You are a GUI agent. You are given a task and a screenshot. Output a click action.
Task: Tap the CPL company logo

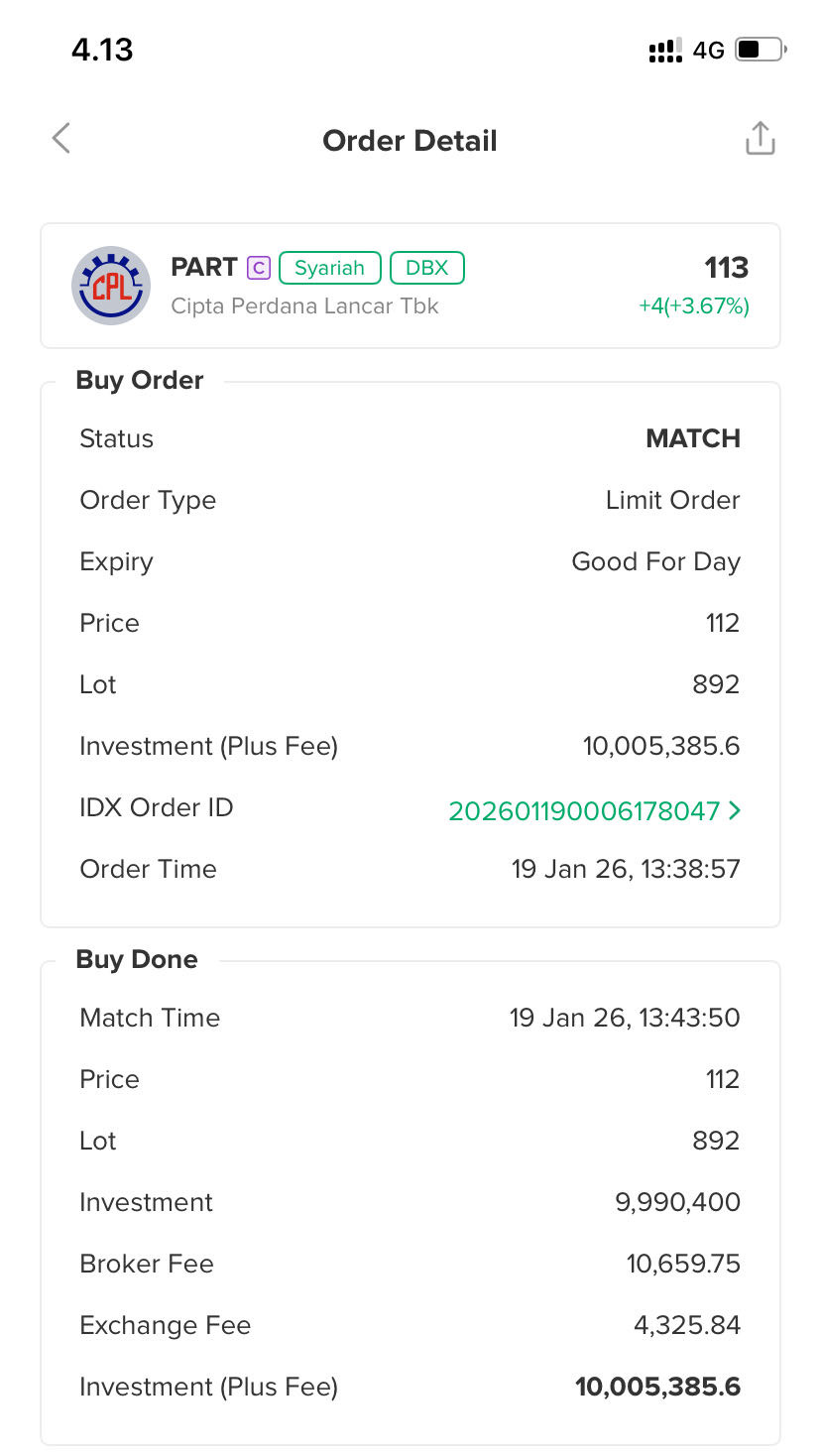(x=111, y=286)
